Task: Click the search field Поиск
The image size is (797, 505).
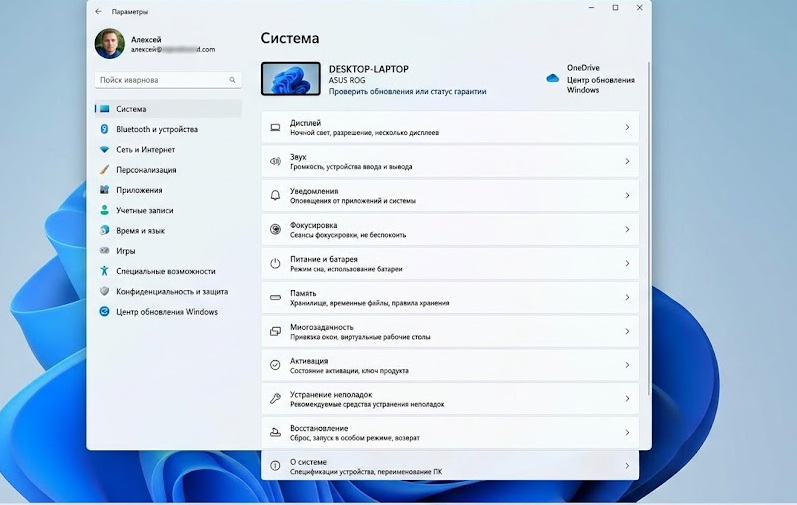Action: pos(168,80)
